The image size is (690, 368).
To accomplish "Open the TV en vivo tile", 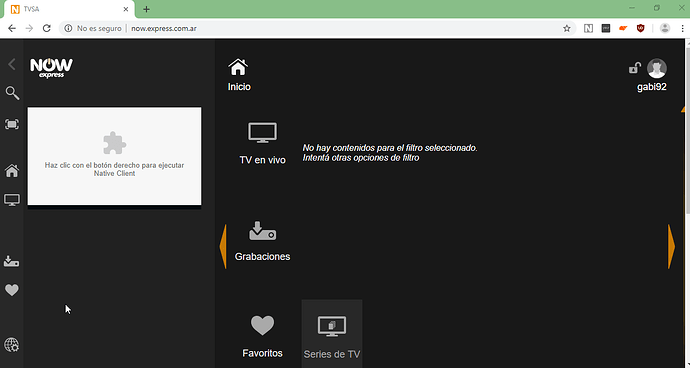I will [x=262, y=144].
